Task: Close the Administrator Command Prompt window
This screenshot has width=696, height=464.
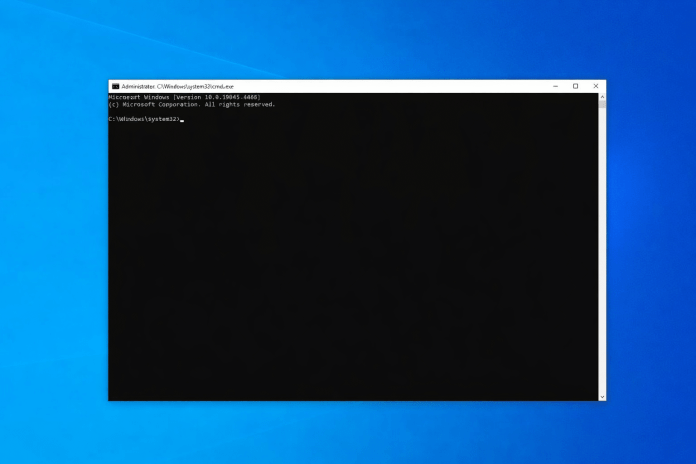Action: pos(596,86)
